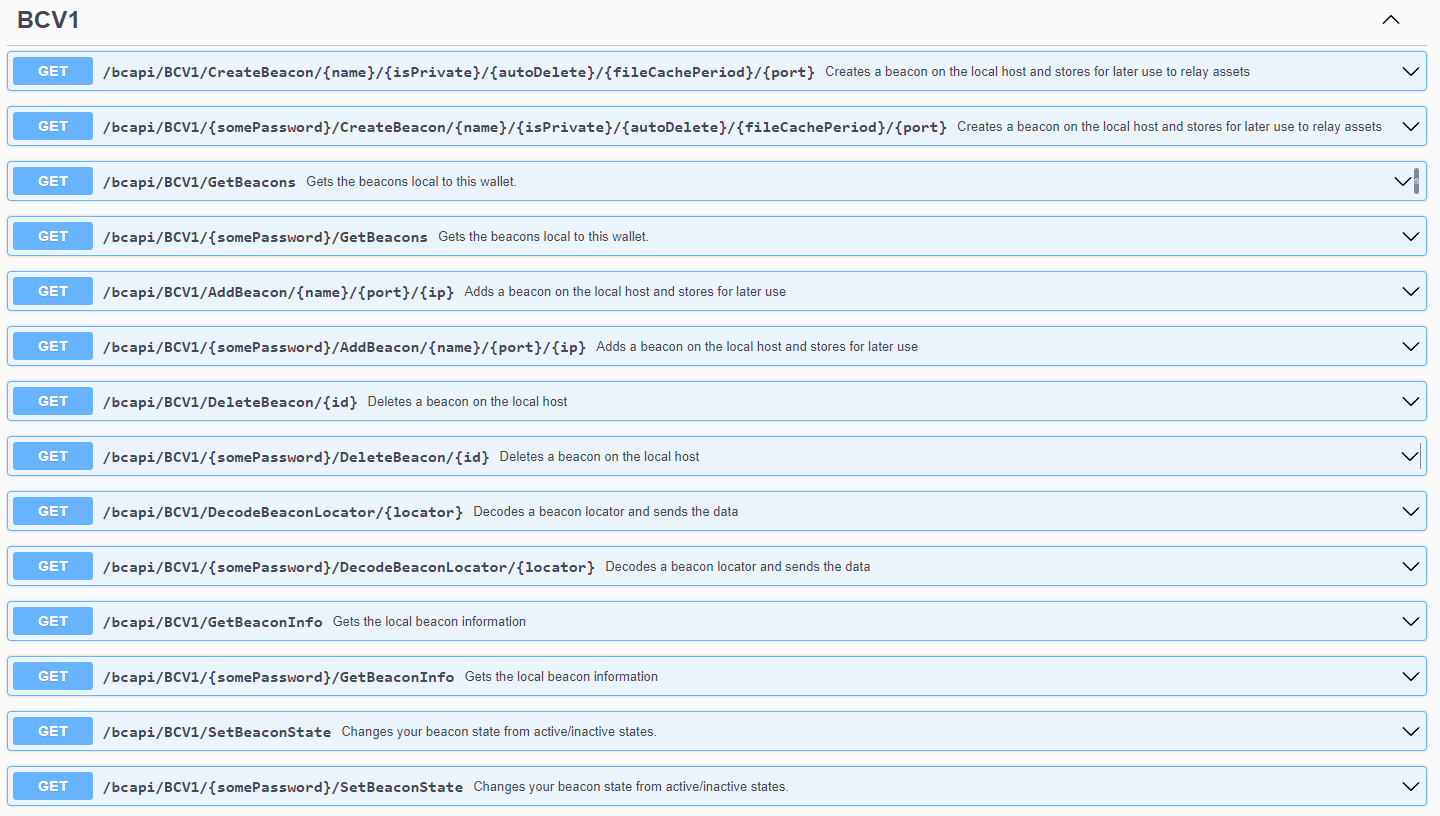Expand chevron for {somePassword}/AddBeacon row

tap(1411, 347)
